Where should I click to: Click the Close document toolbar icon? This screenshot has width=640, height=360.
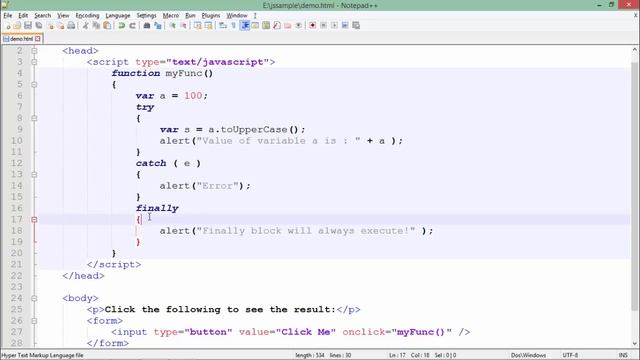pos(51,26)
